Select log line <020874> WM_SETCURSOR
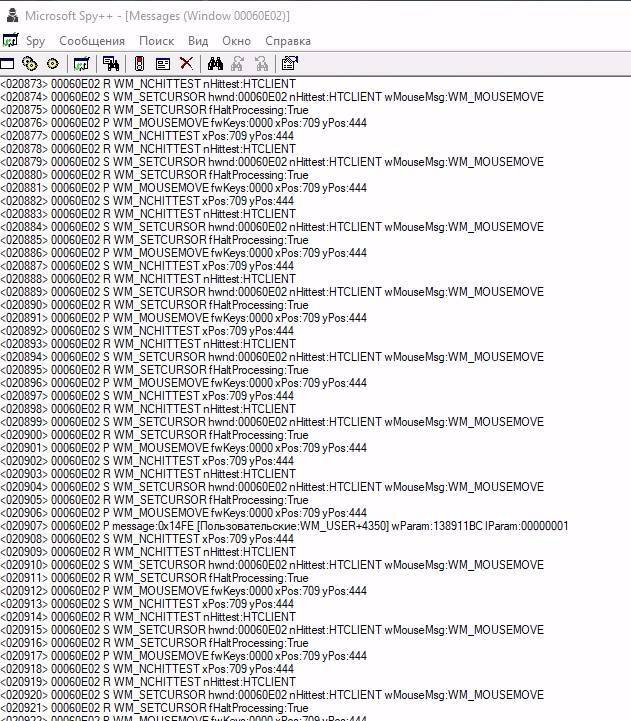This screenshot has height=721, width=631. pos(272,97)
